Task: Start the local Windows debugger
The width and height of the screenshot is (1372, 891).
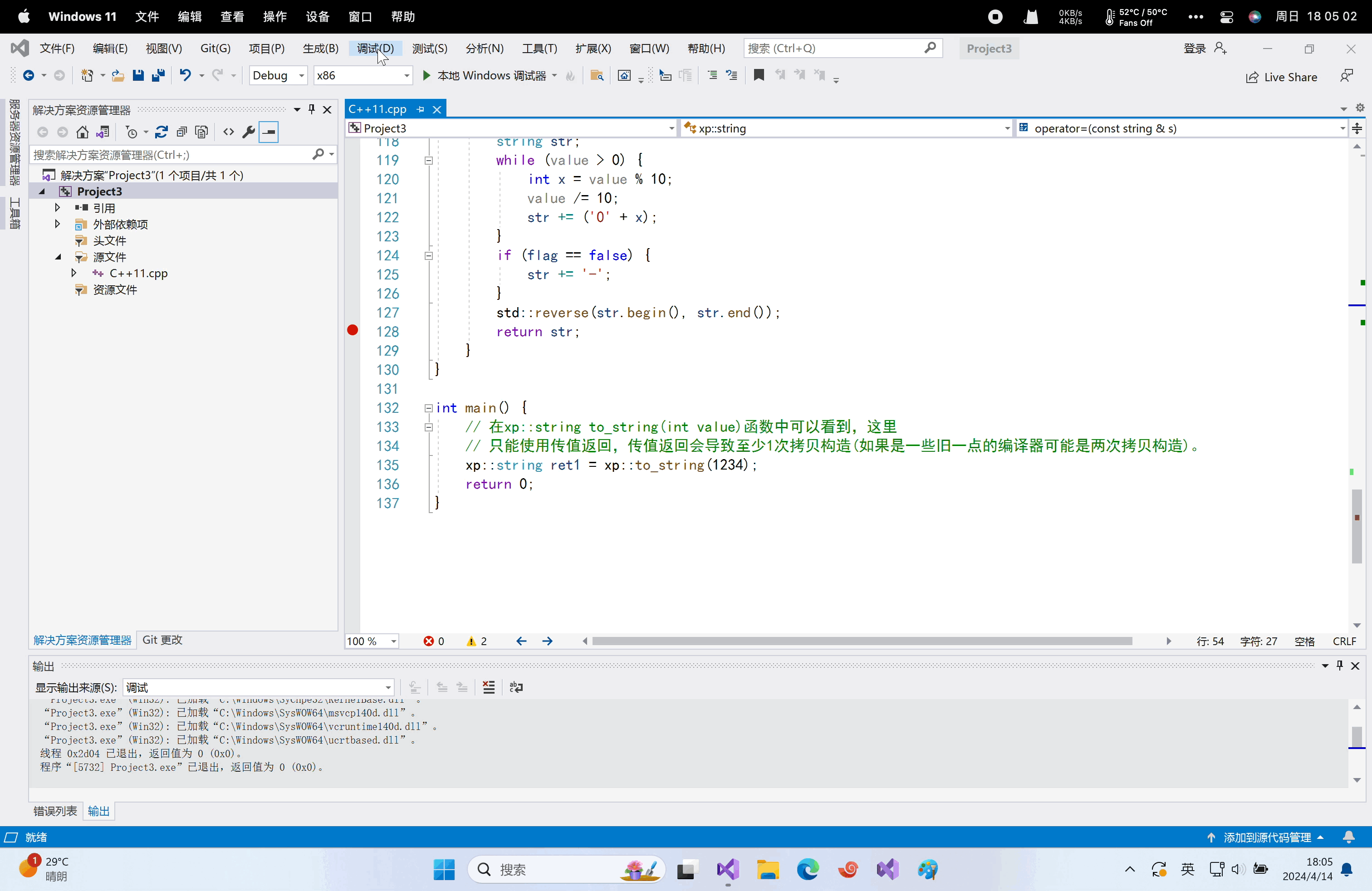Action: pos(484,75)
